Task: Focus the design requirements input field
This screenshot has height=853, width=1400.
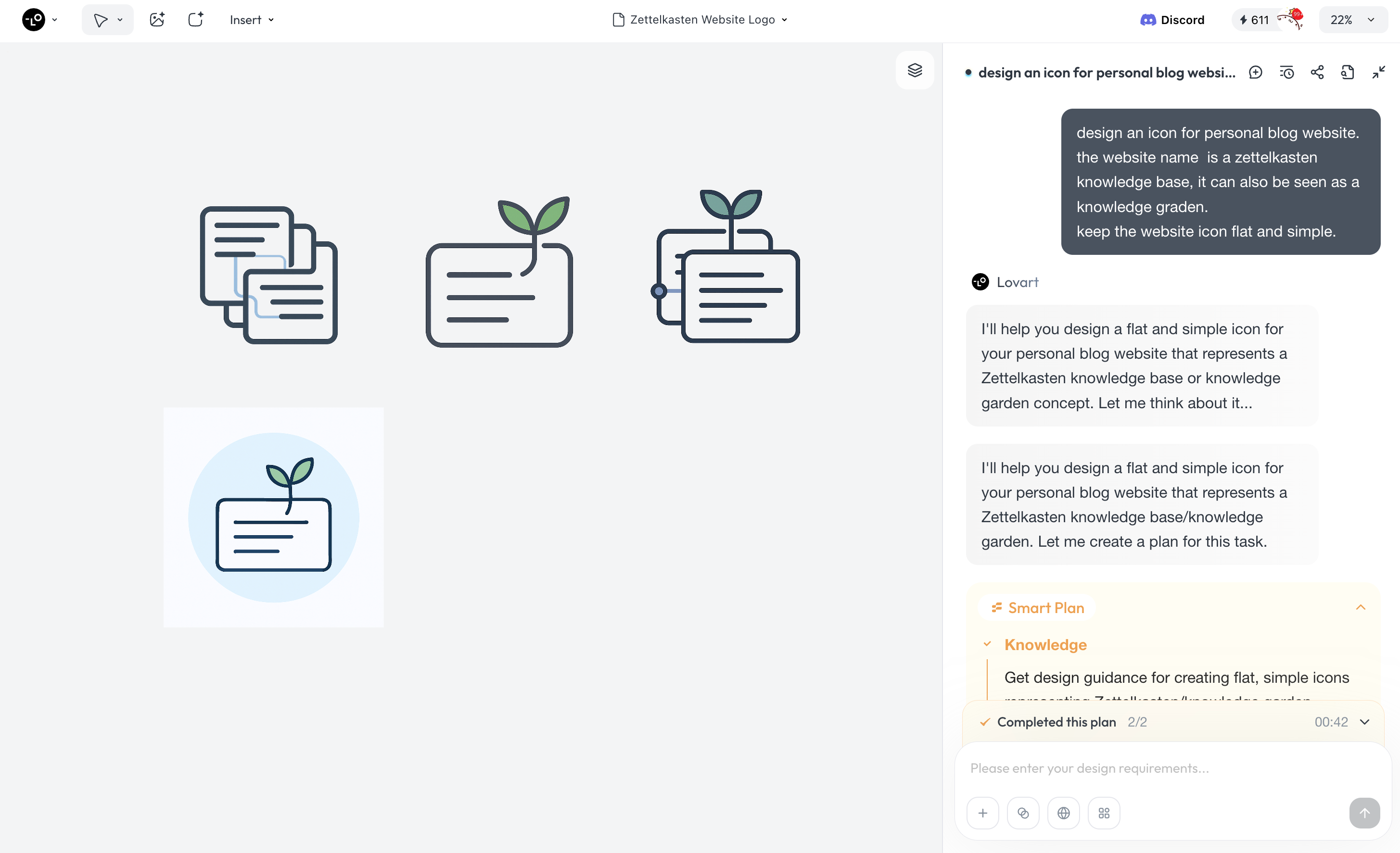Action: [x=1173, y=768]
